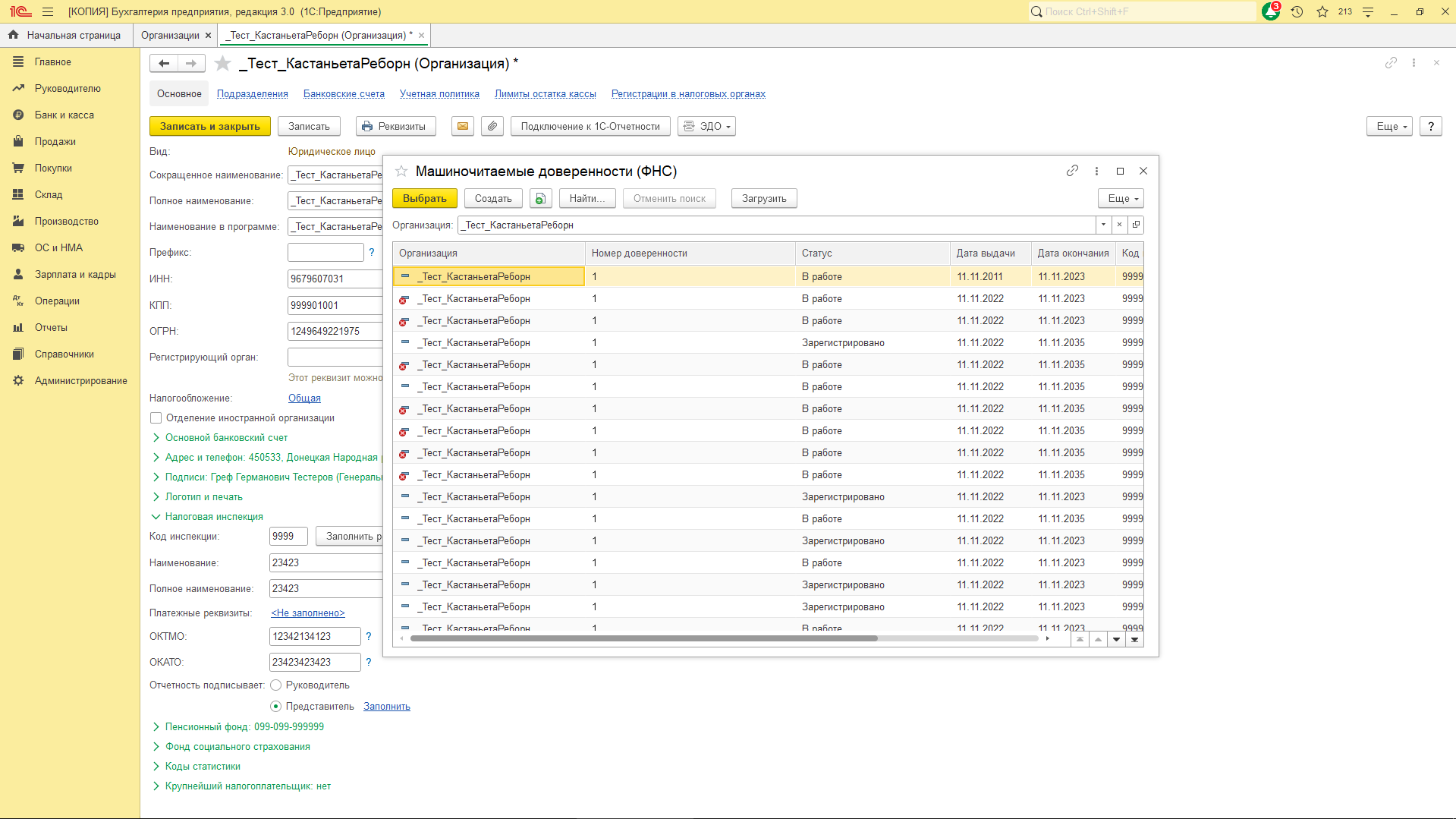Click the Создать button
The width and height of the screenshot is (1456, 819).
point(493,199)
